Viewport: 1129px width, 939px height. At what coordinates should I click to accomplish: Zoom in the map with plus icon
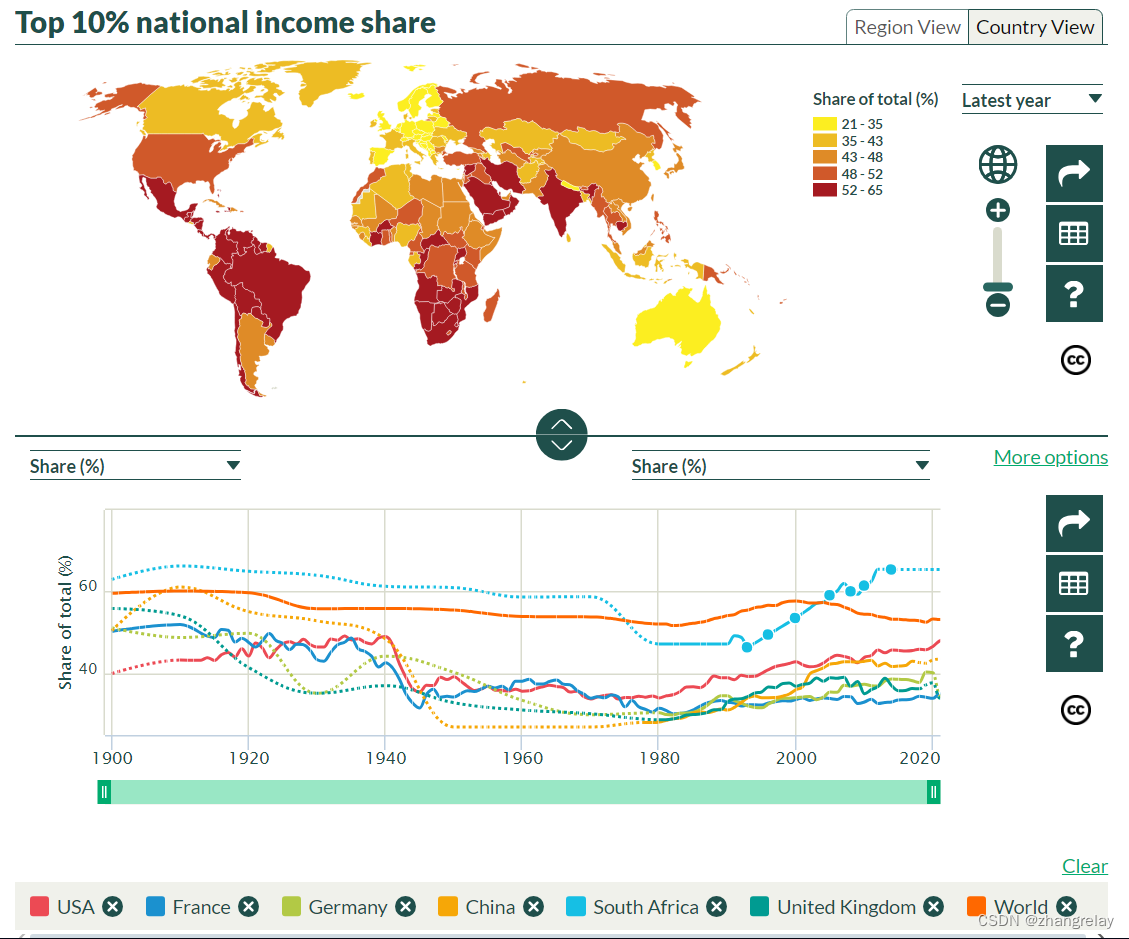tap(997, 211)
